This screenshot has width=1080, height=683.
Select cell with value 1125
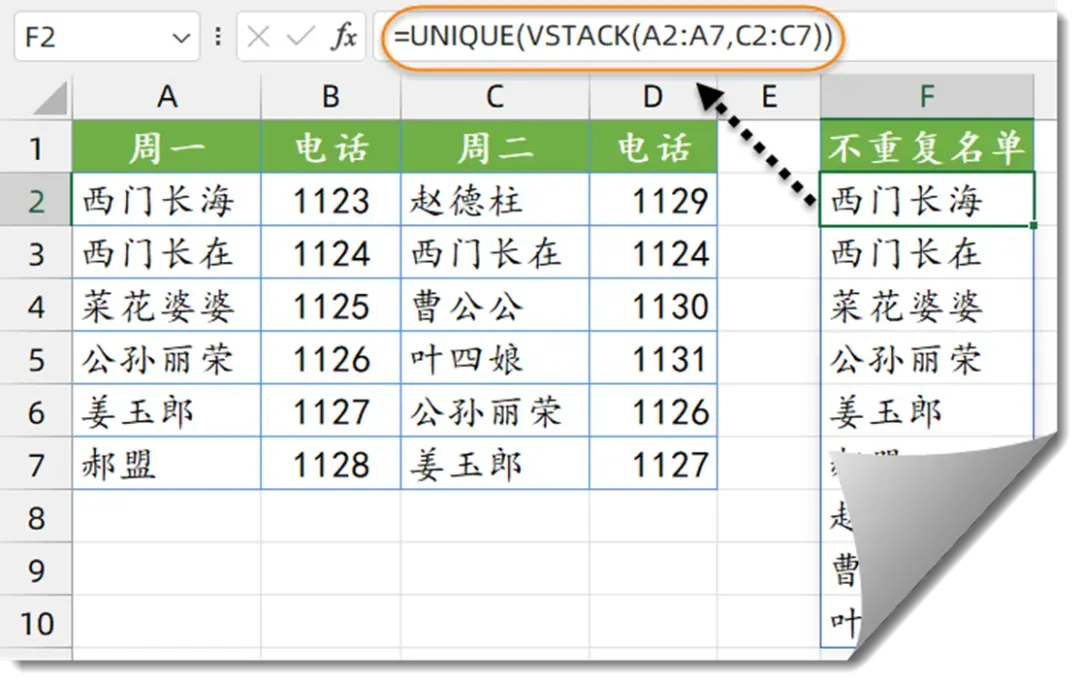pyautogui.click(x=331, y=306)
